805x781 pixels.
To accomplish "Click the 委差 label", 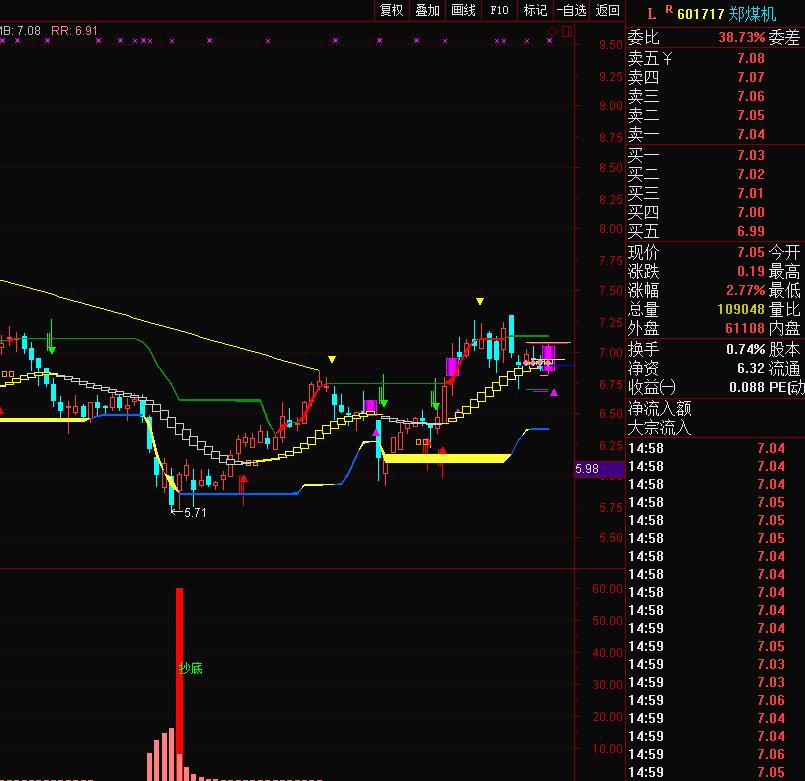I will (x=784, y=37).
